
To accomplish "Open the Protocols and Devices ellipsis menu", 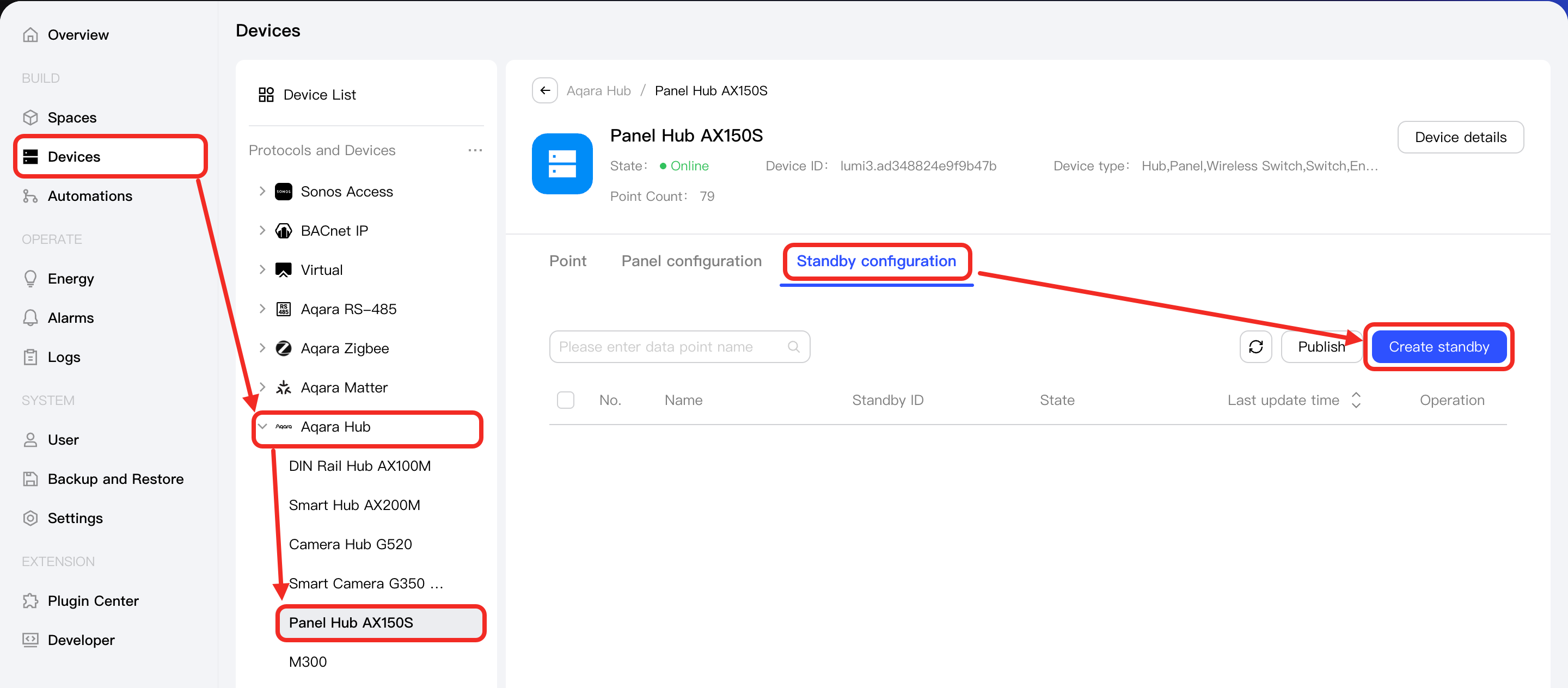I will click(475, 150).
